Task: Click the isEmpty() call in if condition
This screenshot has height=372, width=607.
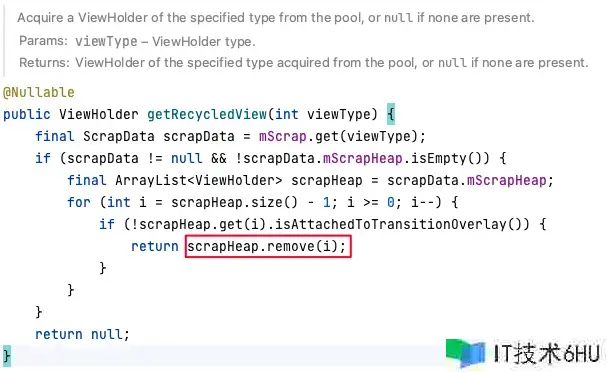Action: pyautogui.click(x=450, y=158)
